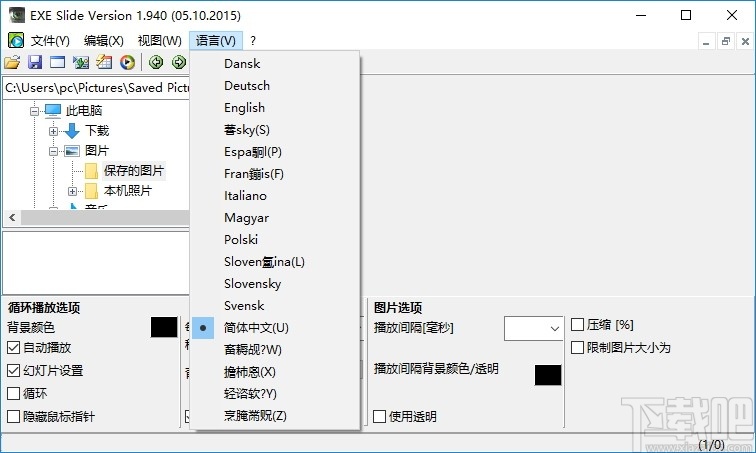Close the 语言(V) menu

[x=216, y=41]
